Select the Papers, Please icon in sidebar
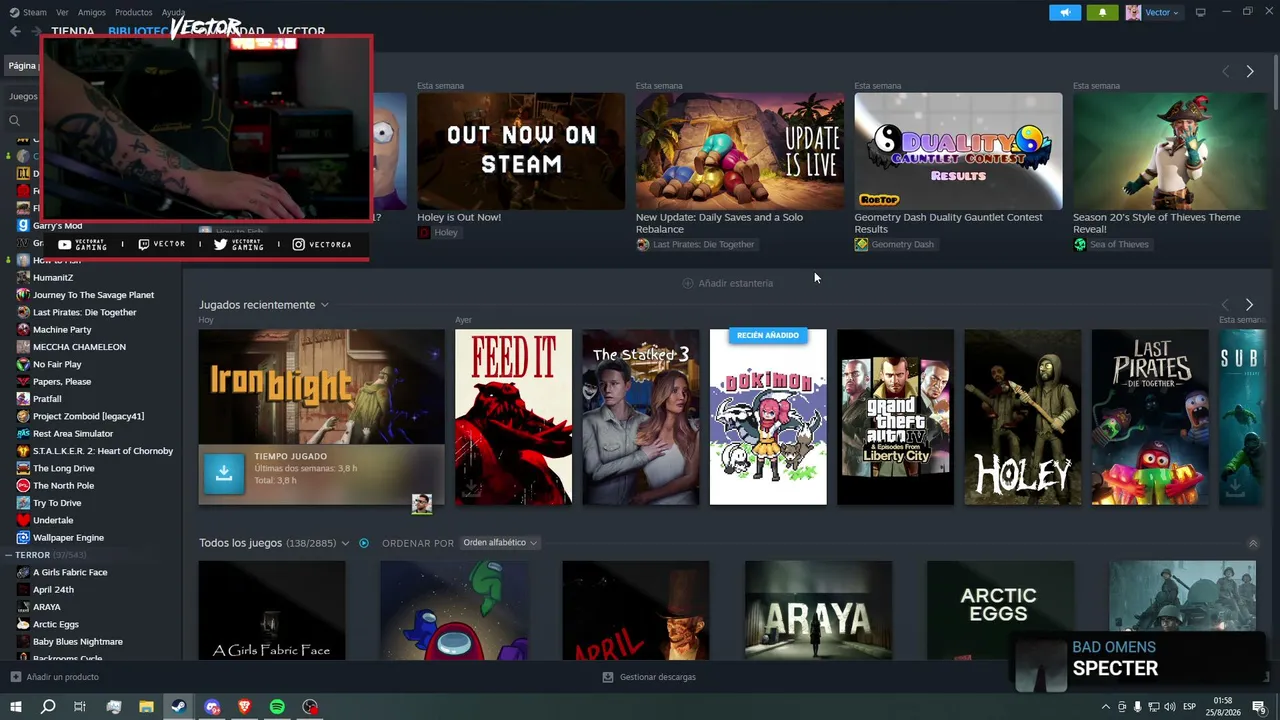This screenshot has width=1280, height=720. pos(23,381)
